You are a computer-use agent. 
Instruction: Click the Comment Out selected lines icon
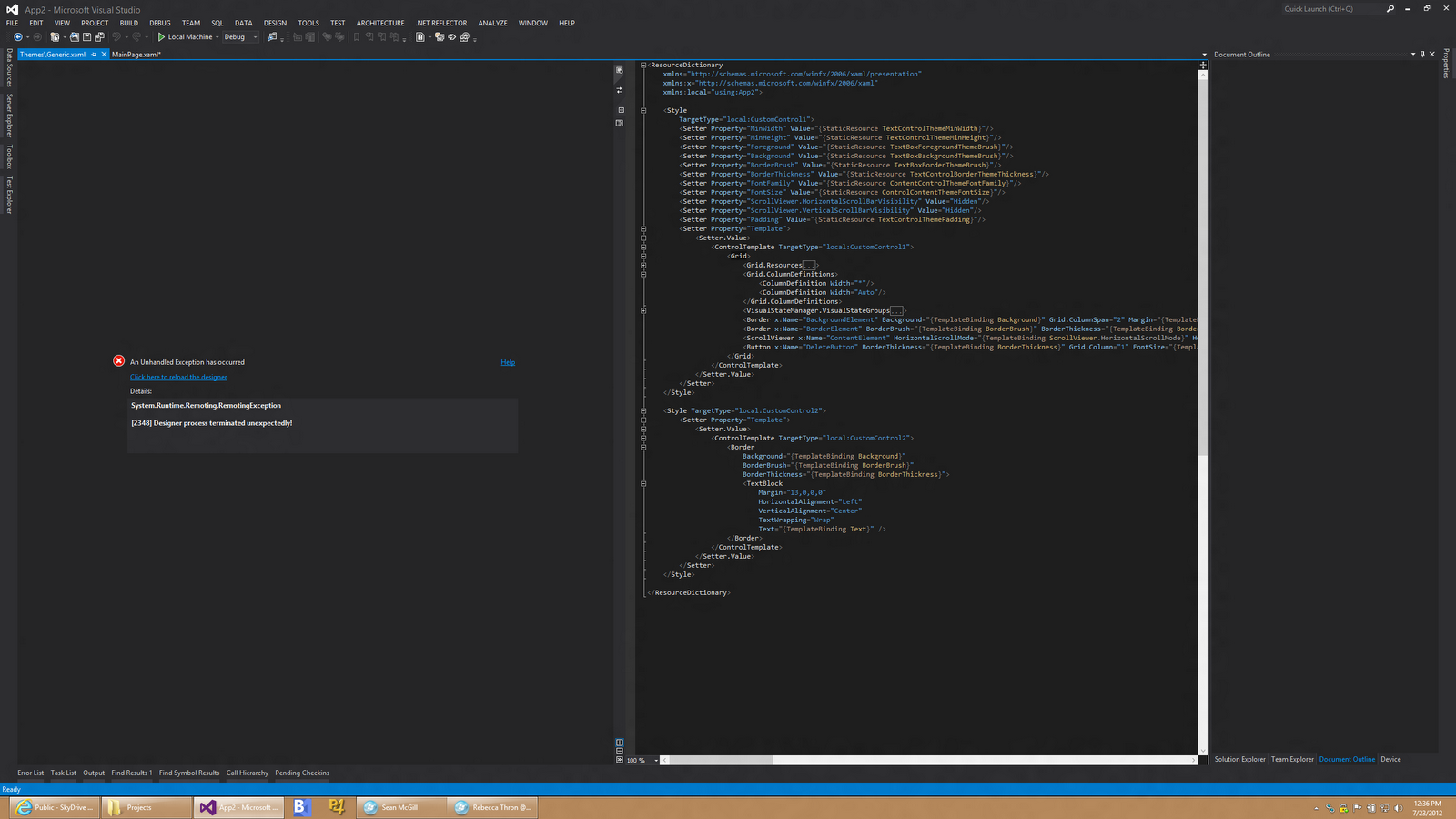coord(327,37)
